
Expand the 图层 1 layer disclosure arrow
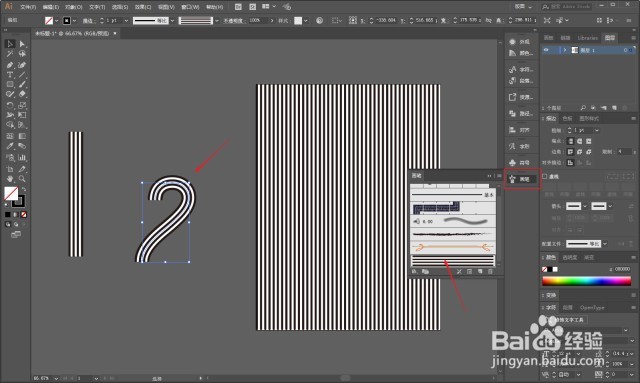click(x=565, y=50)
